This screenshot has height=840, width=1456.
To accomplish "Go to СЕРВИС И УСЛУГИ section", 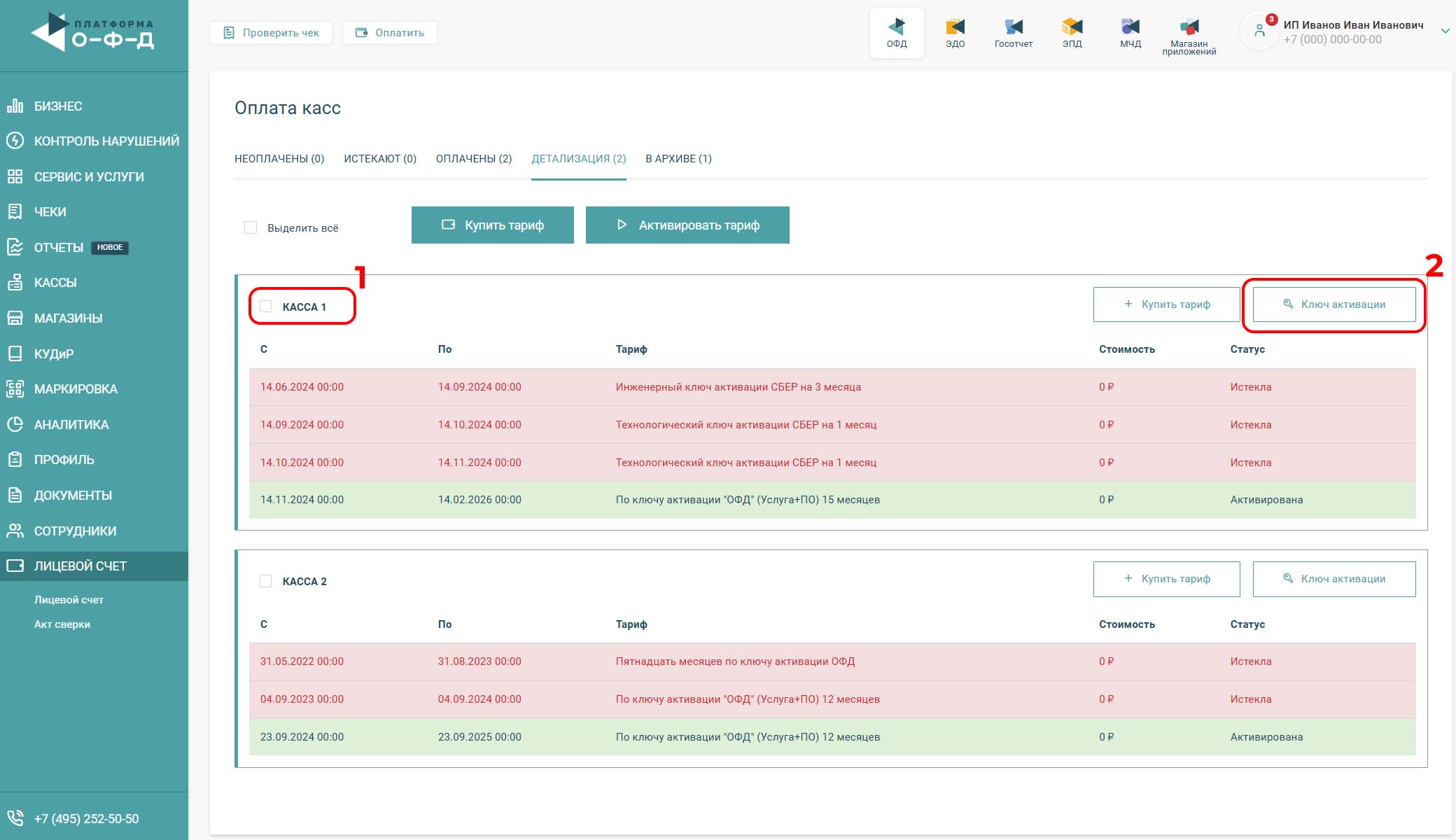I will [x=94, y=177].
